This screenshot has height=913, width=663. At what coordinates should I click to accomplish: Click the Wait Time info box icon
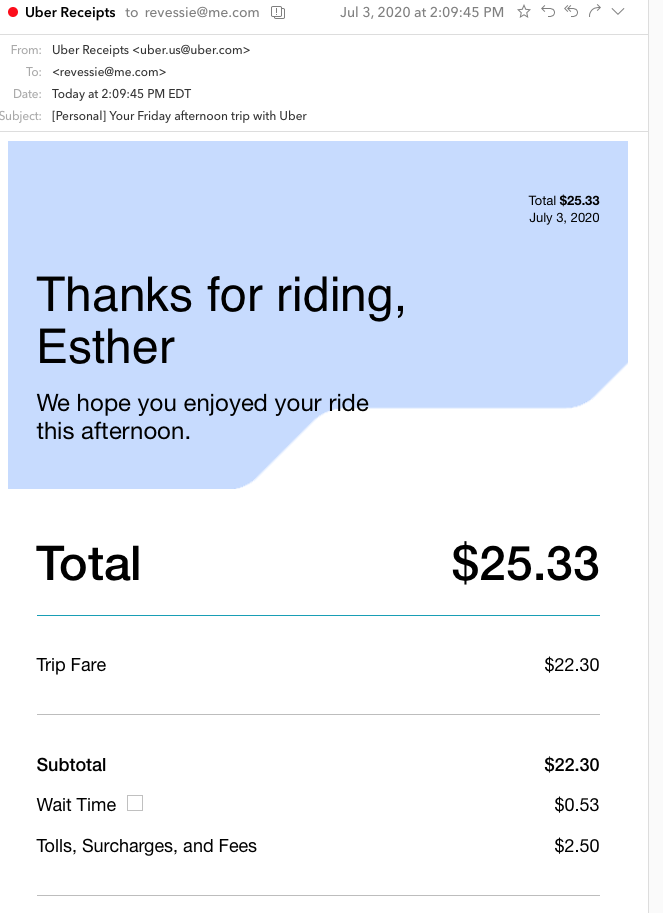pyautogui.click(x=135, y=803)
